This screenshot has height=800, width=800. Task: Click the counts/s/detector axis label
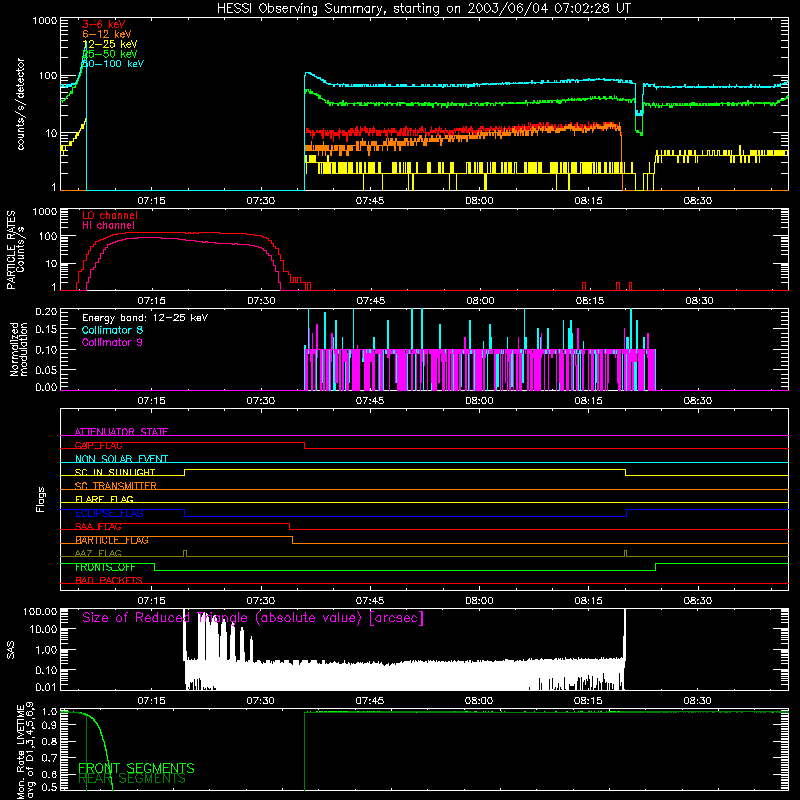tap(20, 104)
